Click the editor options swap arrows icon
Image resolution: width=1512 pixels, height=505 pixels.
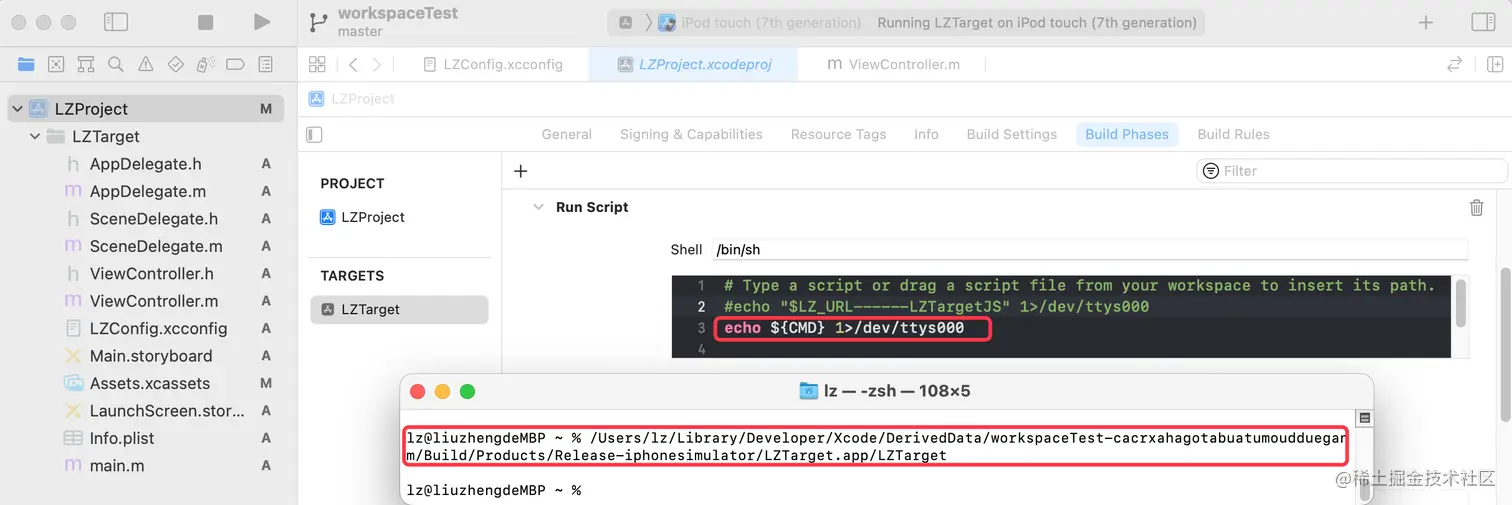coord(1455,64)
